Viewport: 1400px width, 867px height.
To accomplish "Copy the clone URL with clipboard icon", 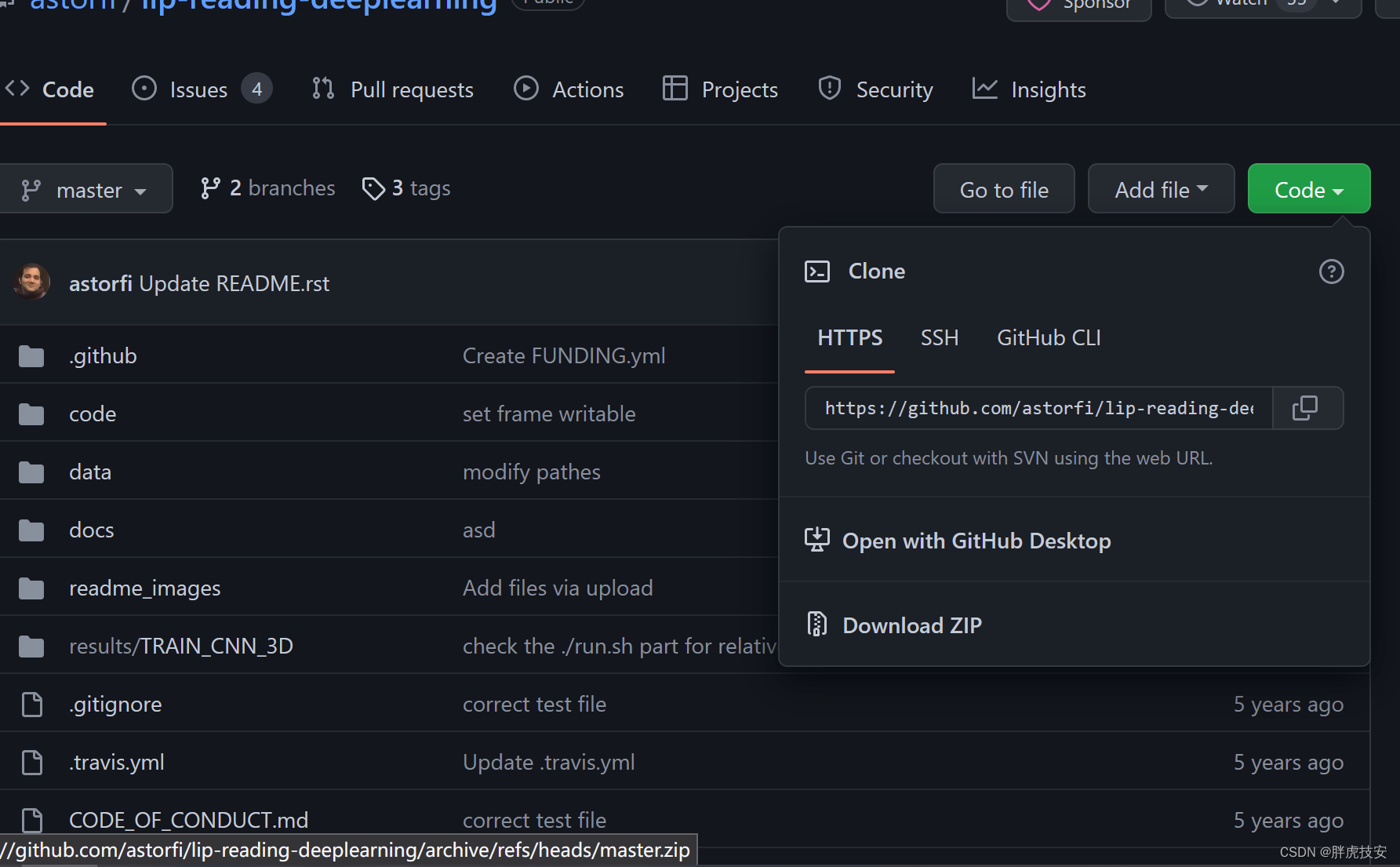I will click(1307, 408).
